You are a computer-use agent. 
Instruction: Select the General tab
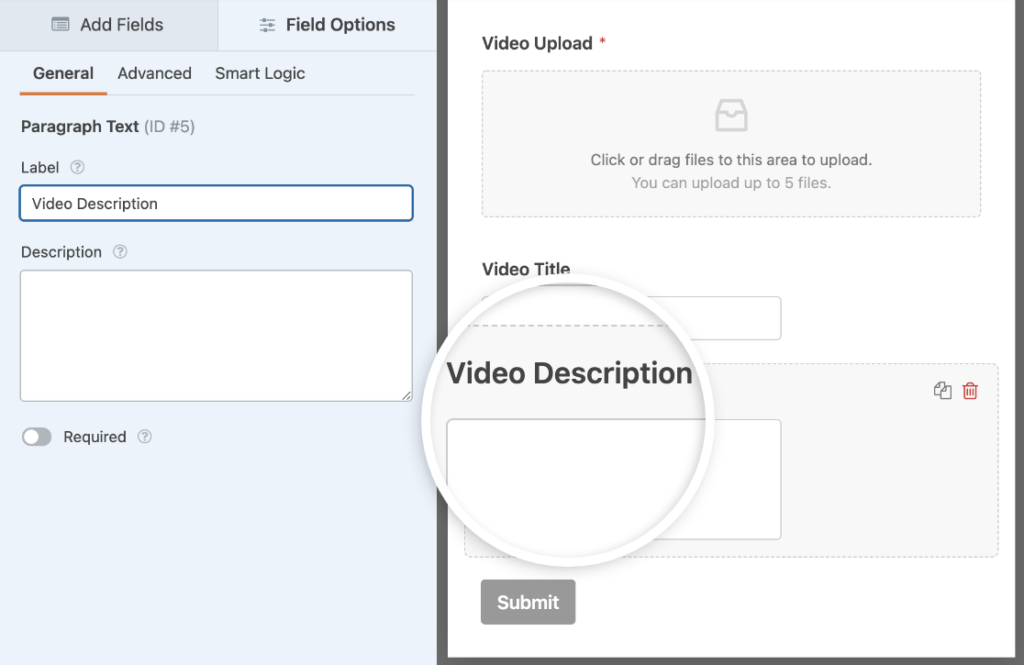pos(63,73)
